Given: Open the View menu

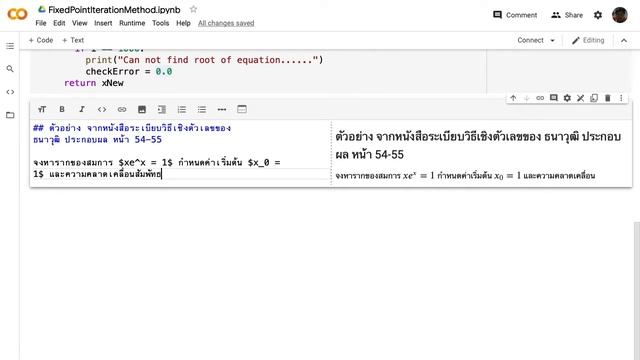Looking at the screenshot, I should pos(80,23).
